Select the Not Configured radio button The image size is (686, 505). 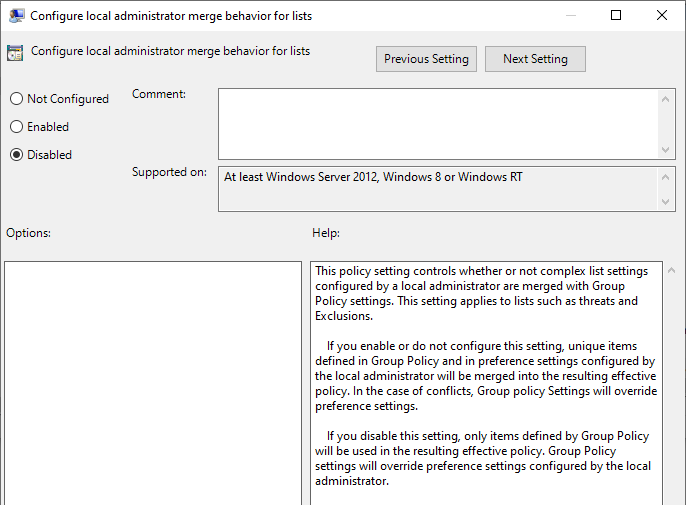point(17,98)
